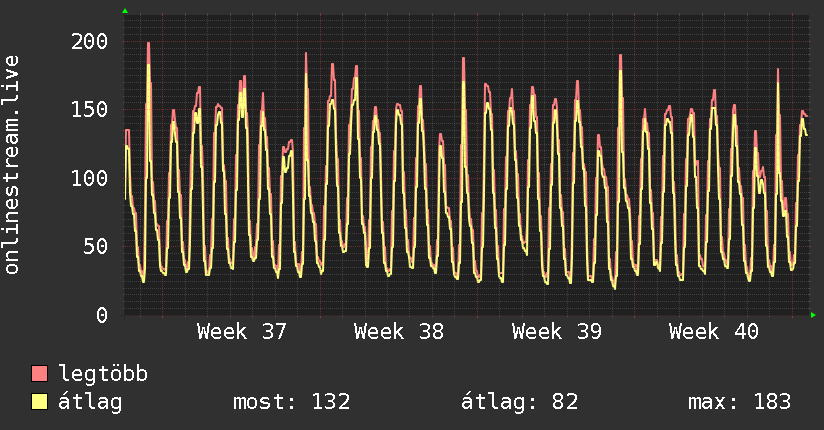Click the Week 40 axis label
The height and width of the screenshot is (430, 824).
tap(714, 332)
